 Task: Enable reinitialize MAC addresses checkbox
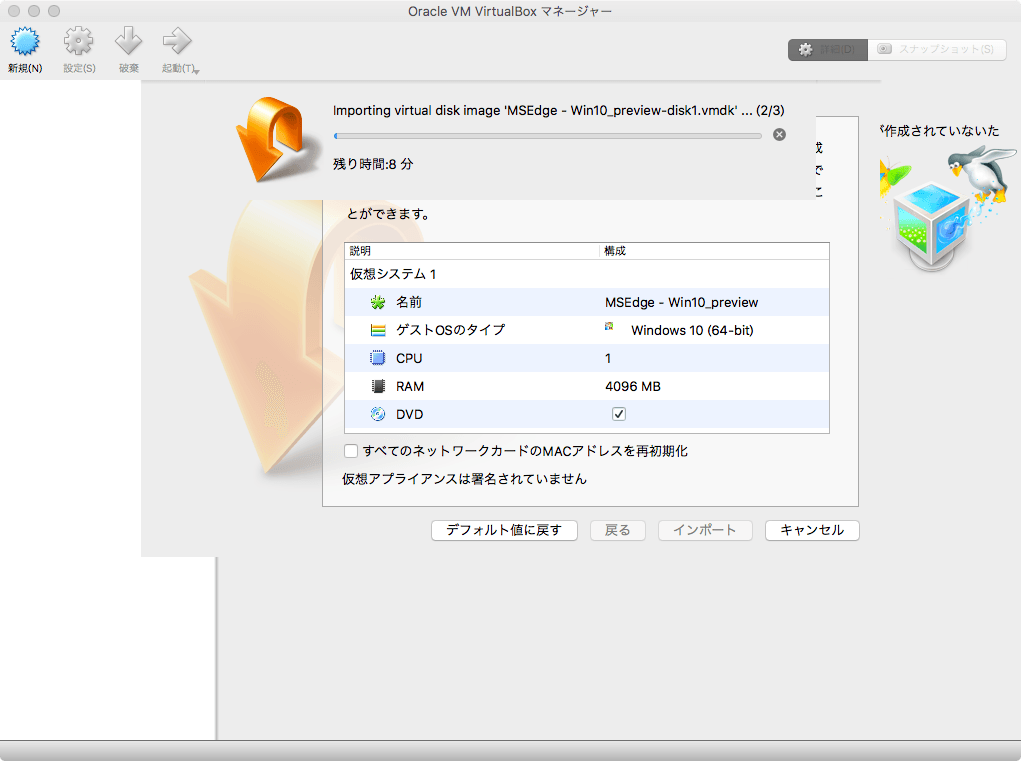click(x=351, y=451)
